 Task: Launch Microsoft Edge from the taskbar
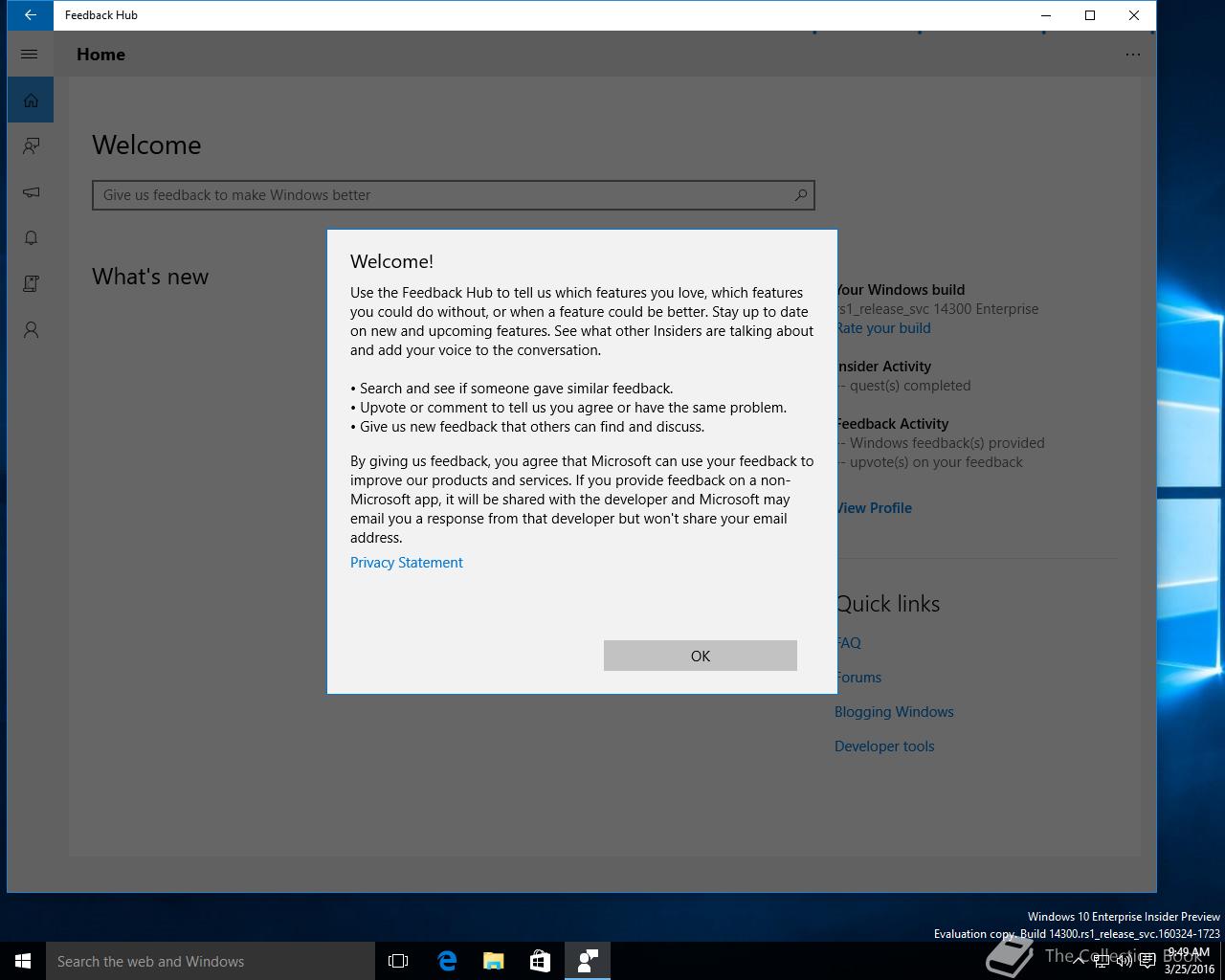pos(447,961)
